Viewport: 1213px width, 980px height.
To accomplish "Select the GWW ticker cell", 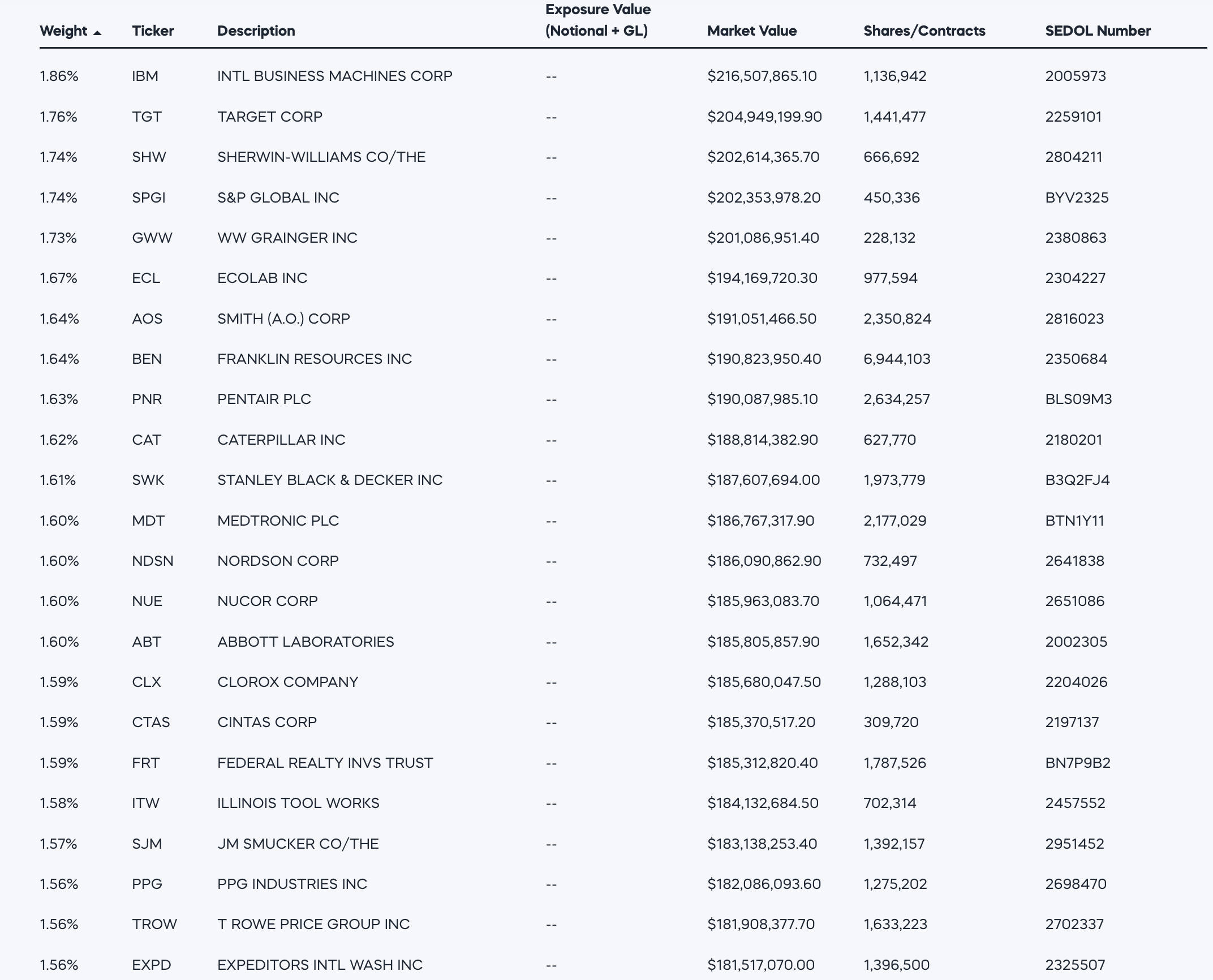I will (x=152, y=238).
